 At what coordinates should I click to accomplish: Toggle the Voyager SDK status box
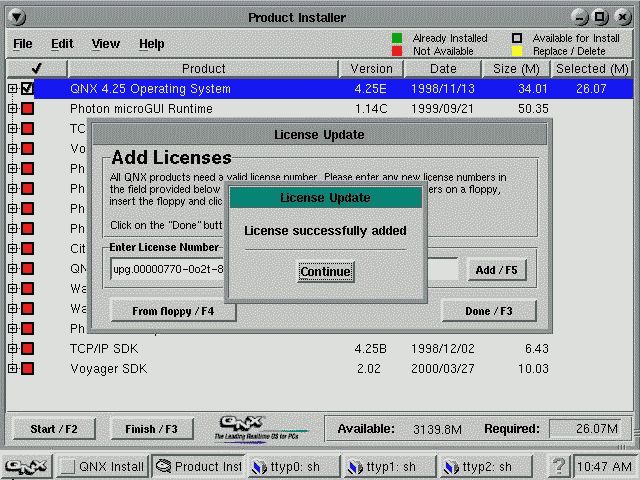click(28, 369)
